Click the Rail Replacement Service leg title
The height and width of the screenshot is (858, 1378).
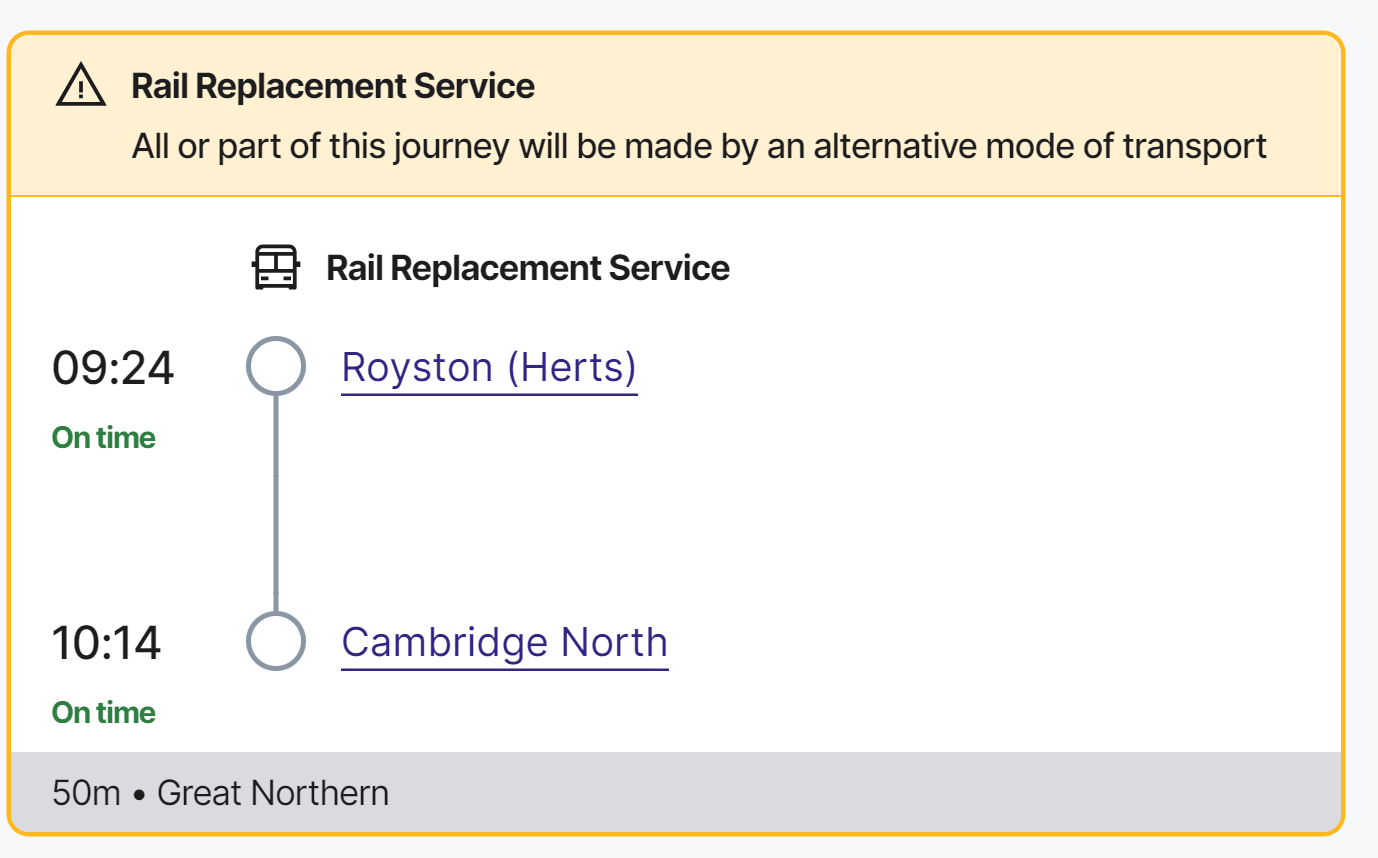click(x=528, y=268)
